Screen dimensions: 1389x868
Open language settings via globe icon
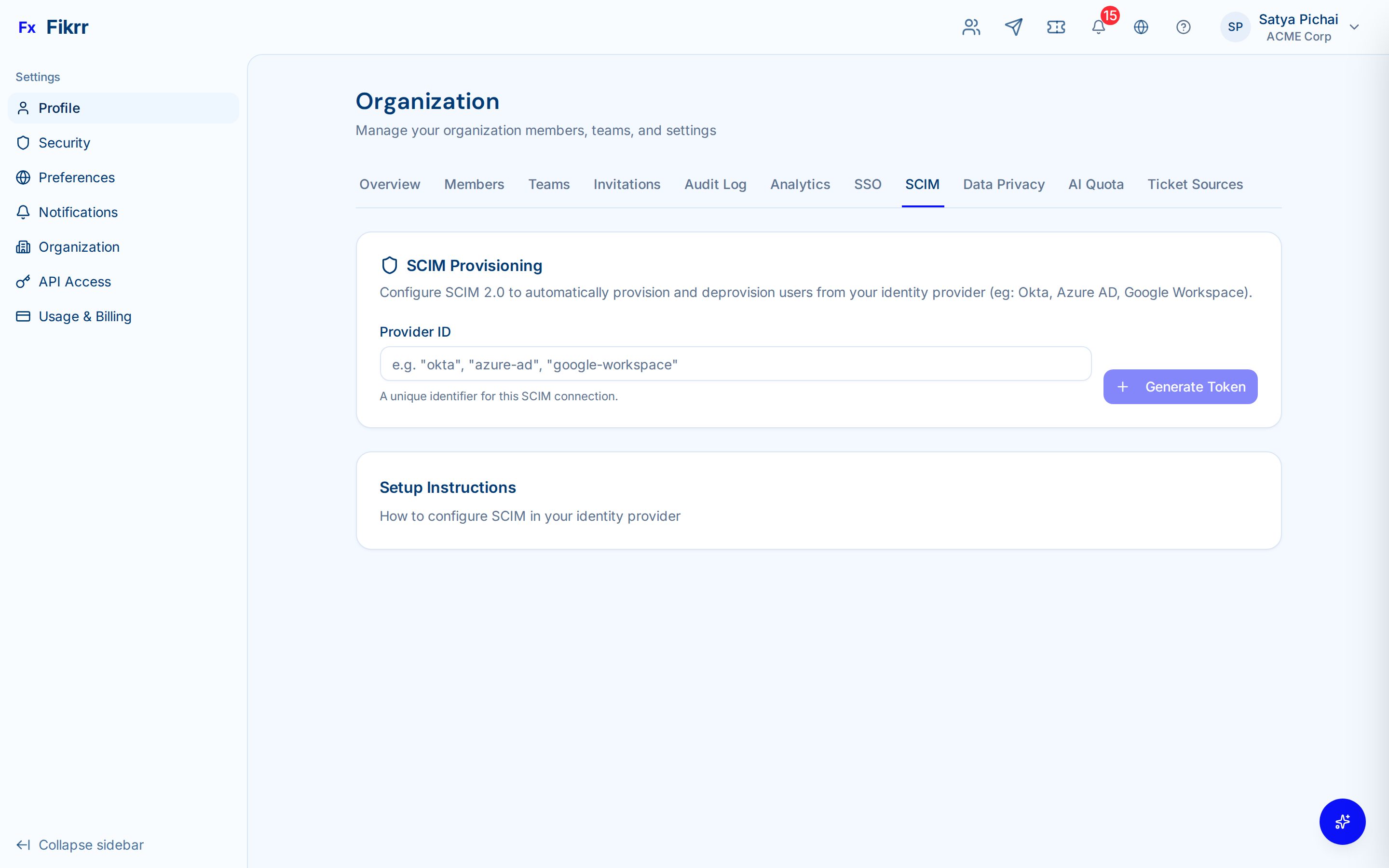pyautogui.click(x=1141, y=27)
